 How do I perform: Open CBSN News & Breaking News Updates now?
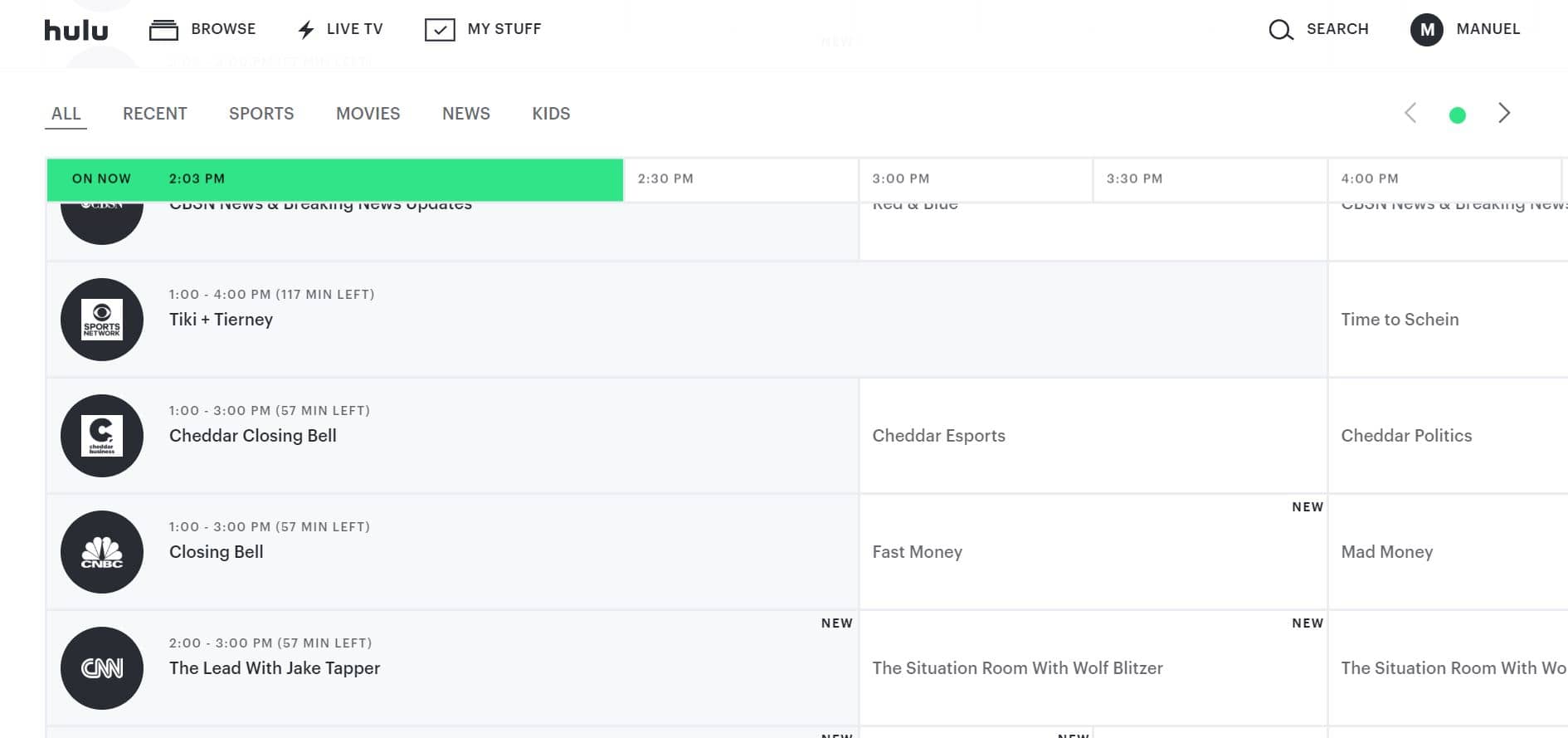pyautogui.click(x=453, y=231)
